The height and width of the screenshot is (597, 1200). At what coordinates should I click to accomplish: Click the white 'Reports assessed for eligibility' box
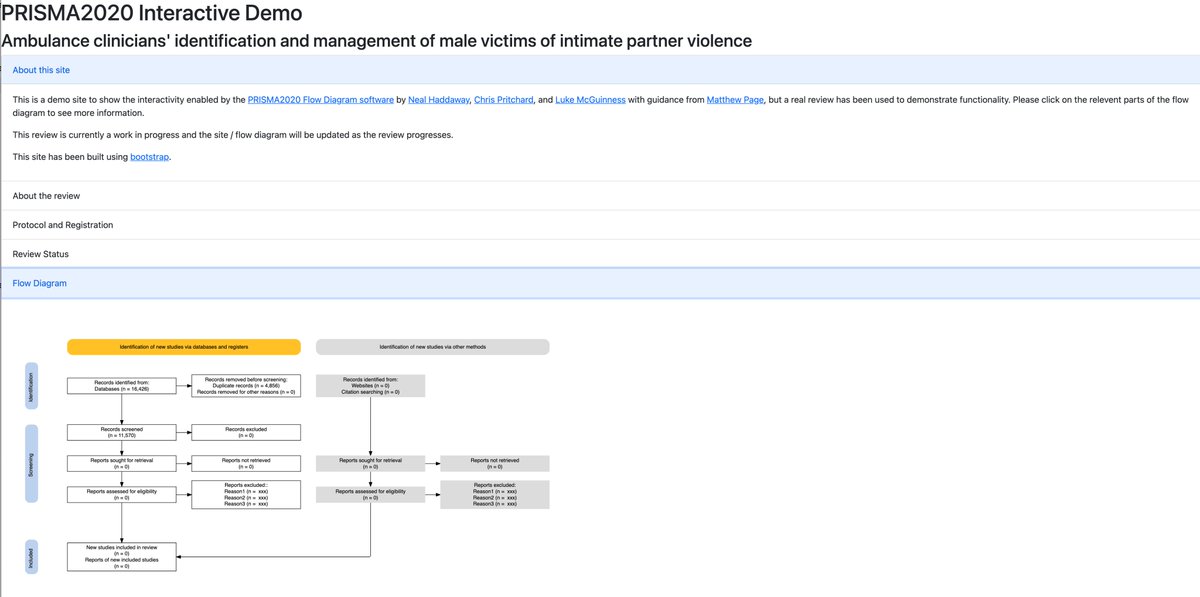122,495
